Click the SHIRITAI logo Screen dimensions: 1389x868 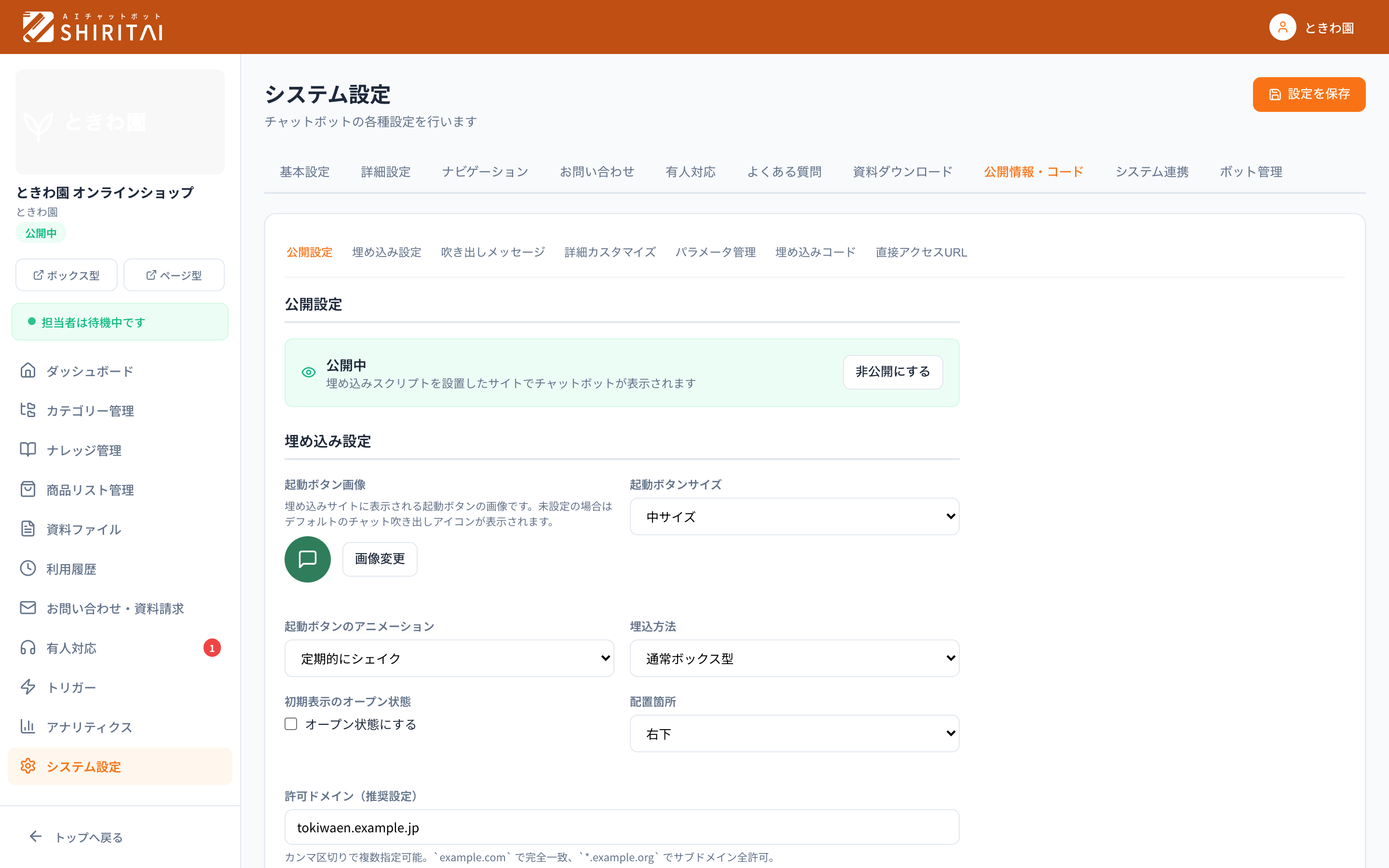pyautogui.click(x=93, y=27)
